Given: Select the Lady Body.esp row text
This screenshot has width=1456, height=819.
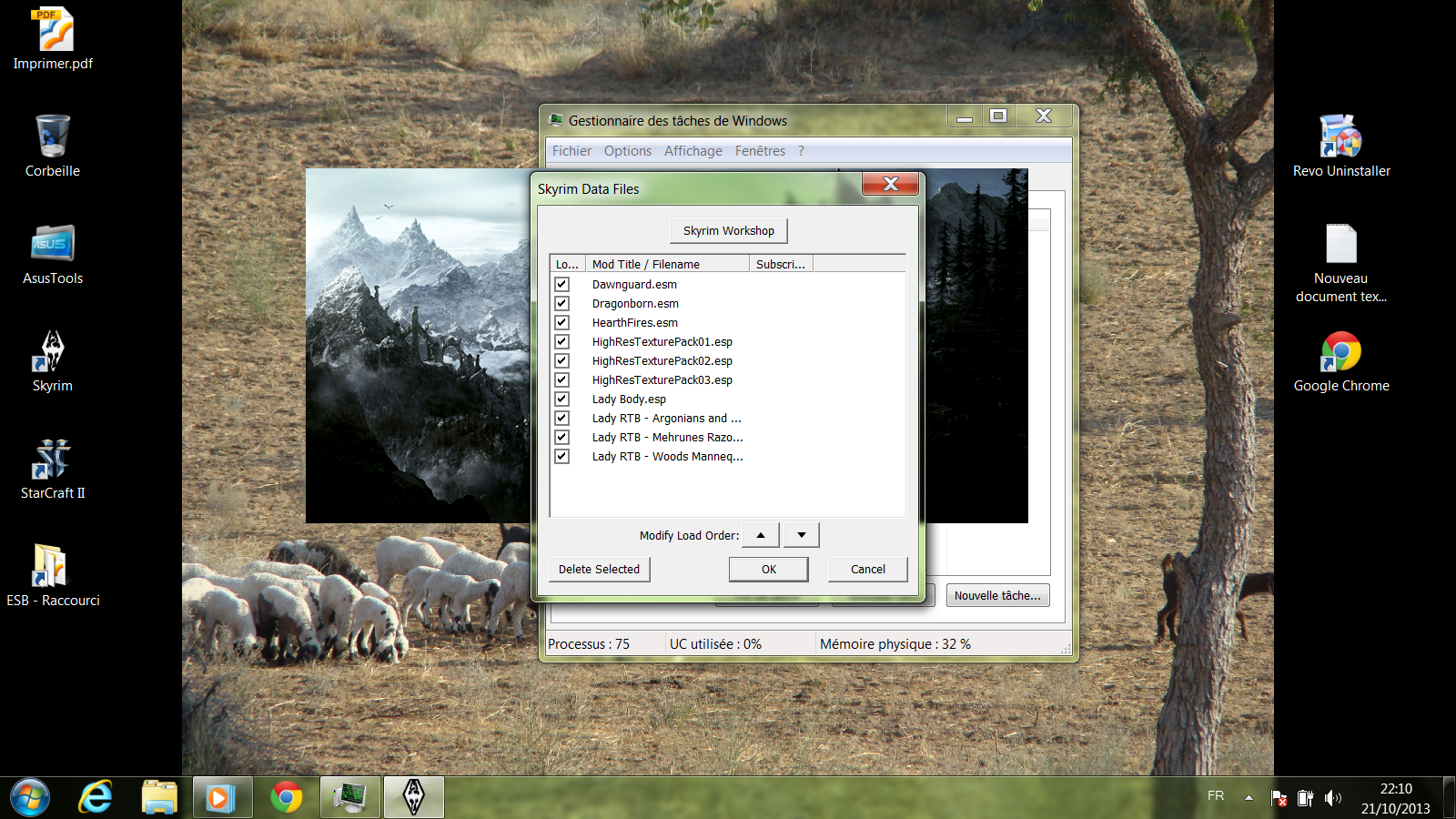Looking at the screenshot, I should pos(629,399).
